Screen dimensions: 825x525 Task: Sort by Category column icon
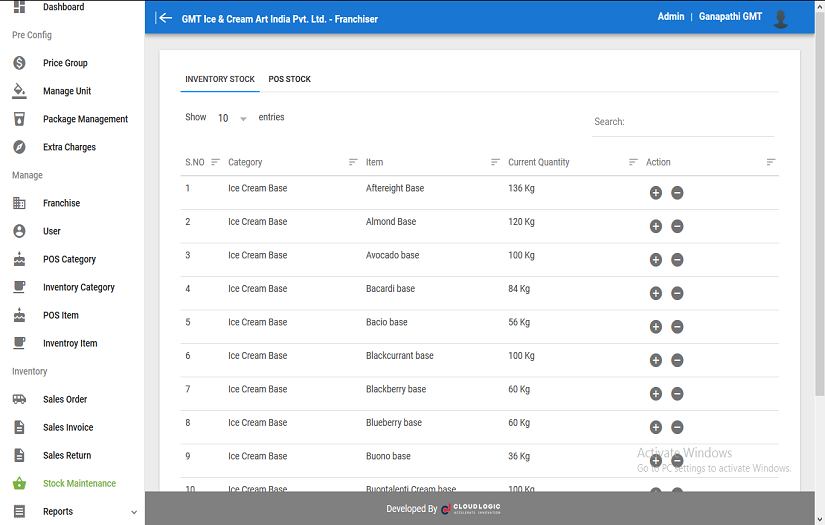(x=353, y=162)
